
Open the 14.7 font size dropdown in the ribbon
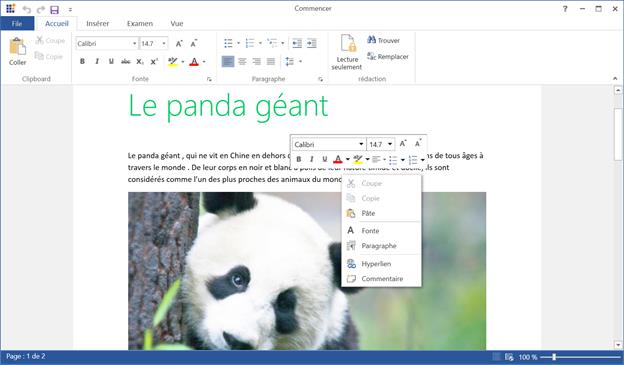click(164, 43)
